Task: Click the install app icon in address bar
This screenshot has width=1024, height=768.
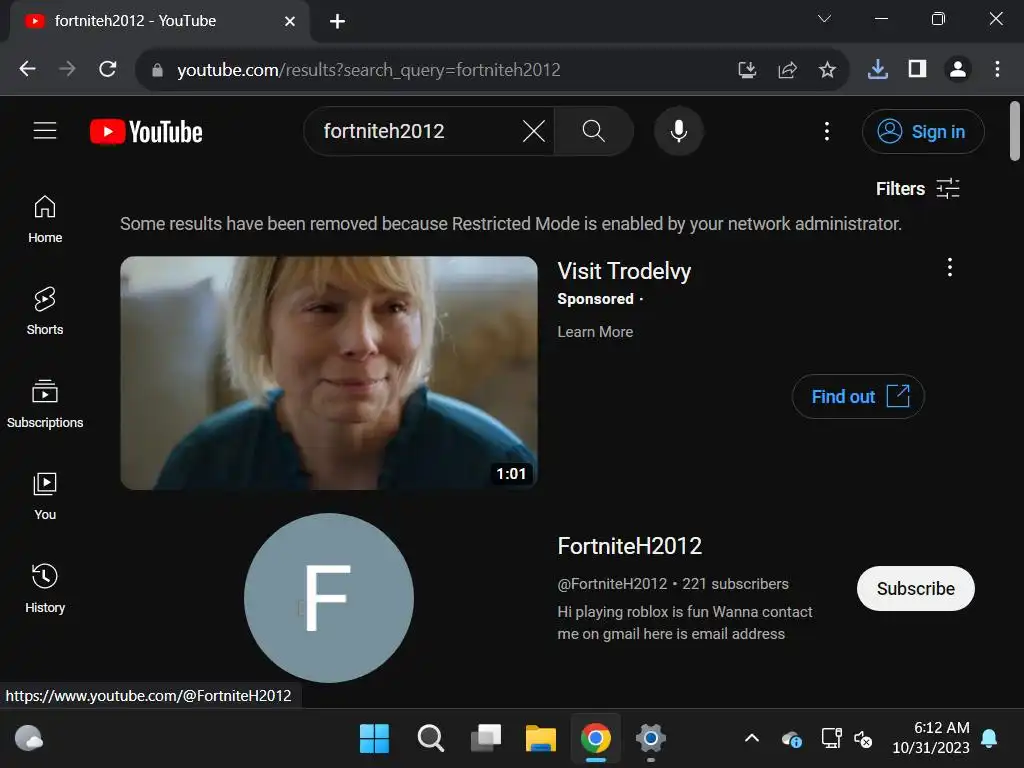Action: coord(747,69)
